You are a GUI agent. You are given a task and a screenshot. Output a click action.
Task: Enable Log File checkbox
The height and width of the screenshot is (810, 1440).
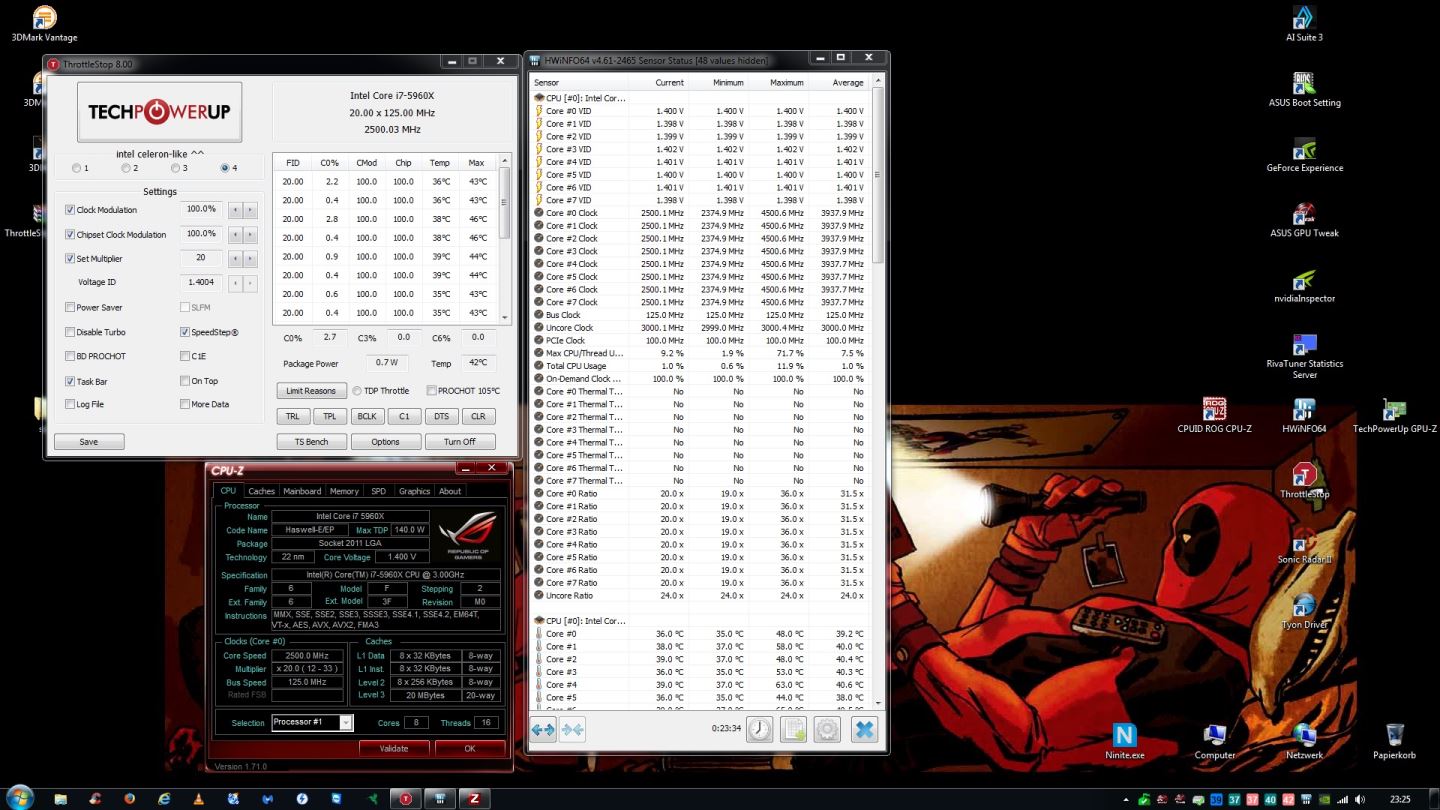[70, 404]
